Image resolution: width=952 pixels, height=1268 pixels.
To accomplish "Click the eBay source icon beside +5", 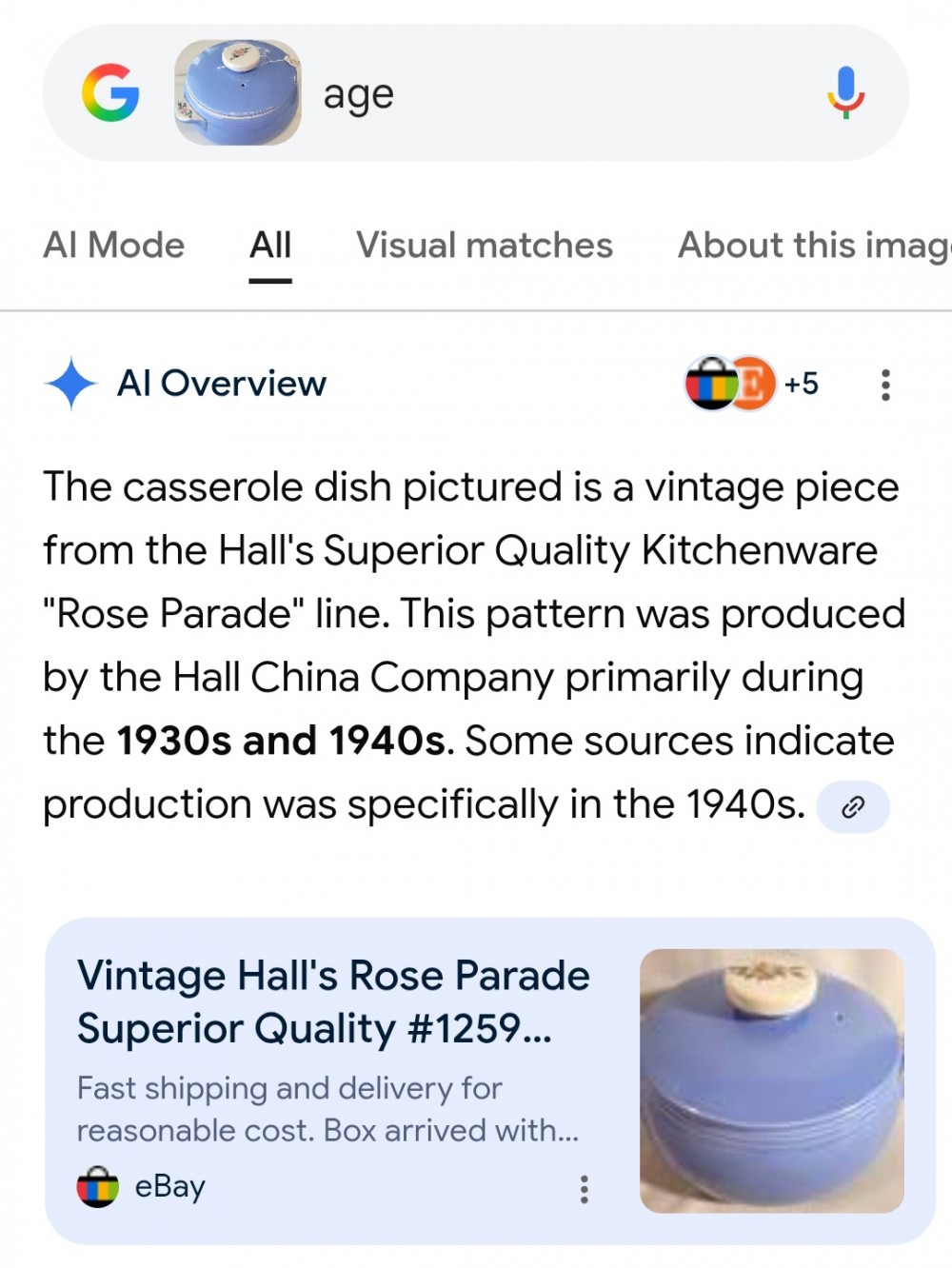I will coord(710,384).
